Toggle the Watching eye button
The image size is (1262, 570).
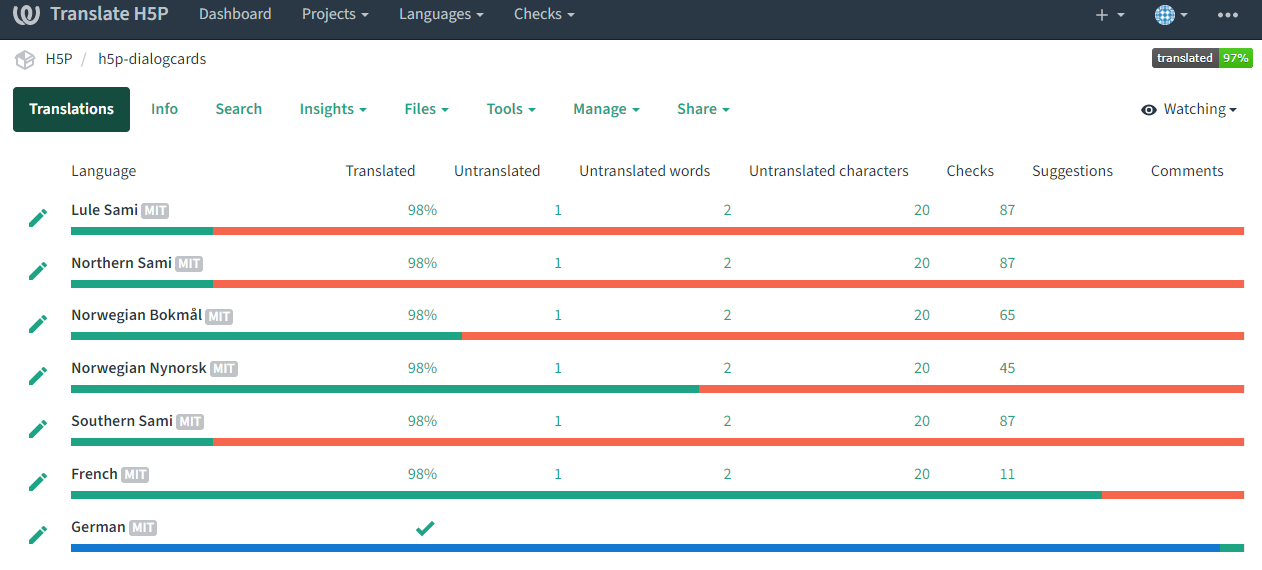pyautogui.click(x=1189, y=109)
